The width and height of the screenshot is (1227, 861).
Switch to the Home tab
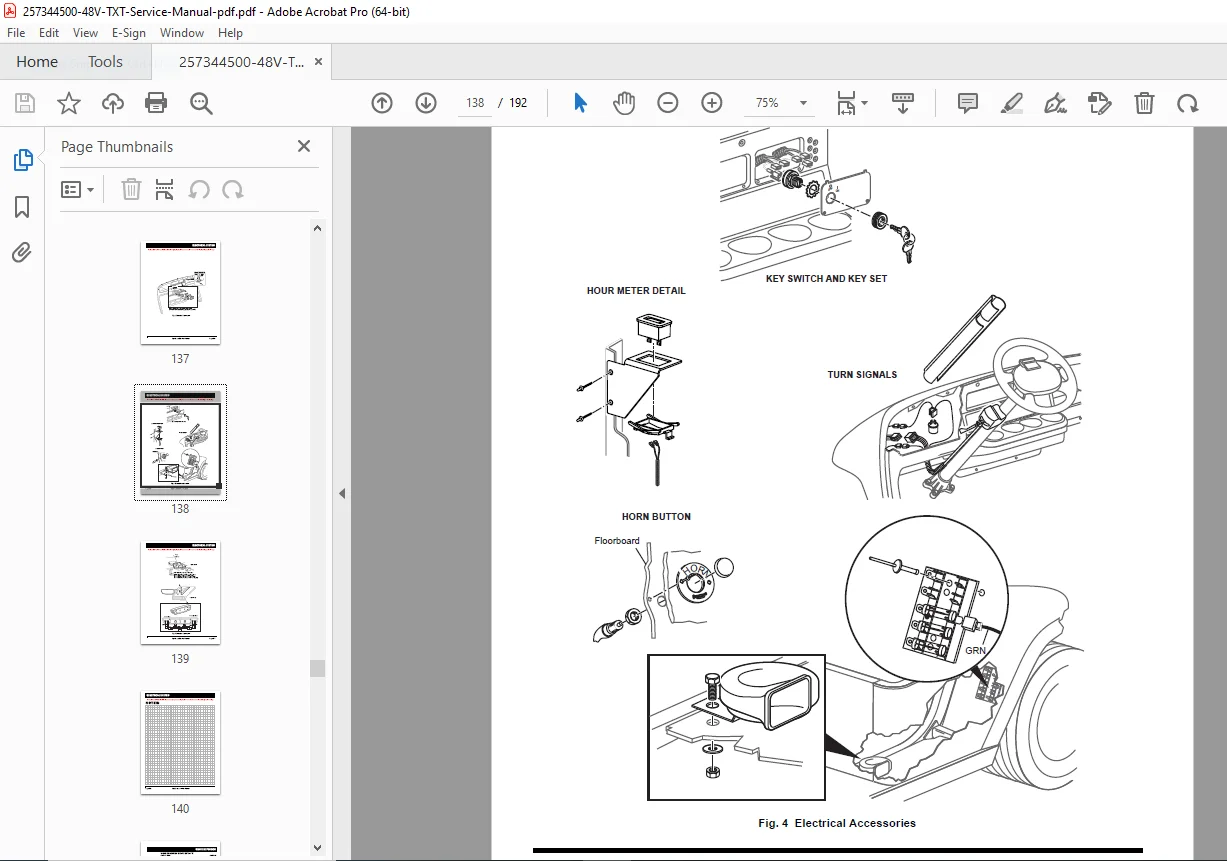pos(37,62)
